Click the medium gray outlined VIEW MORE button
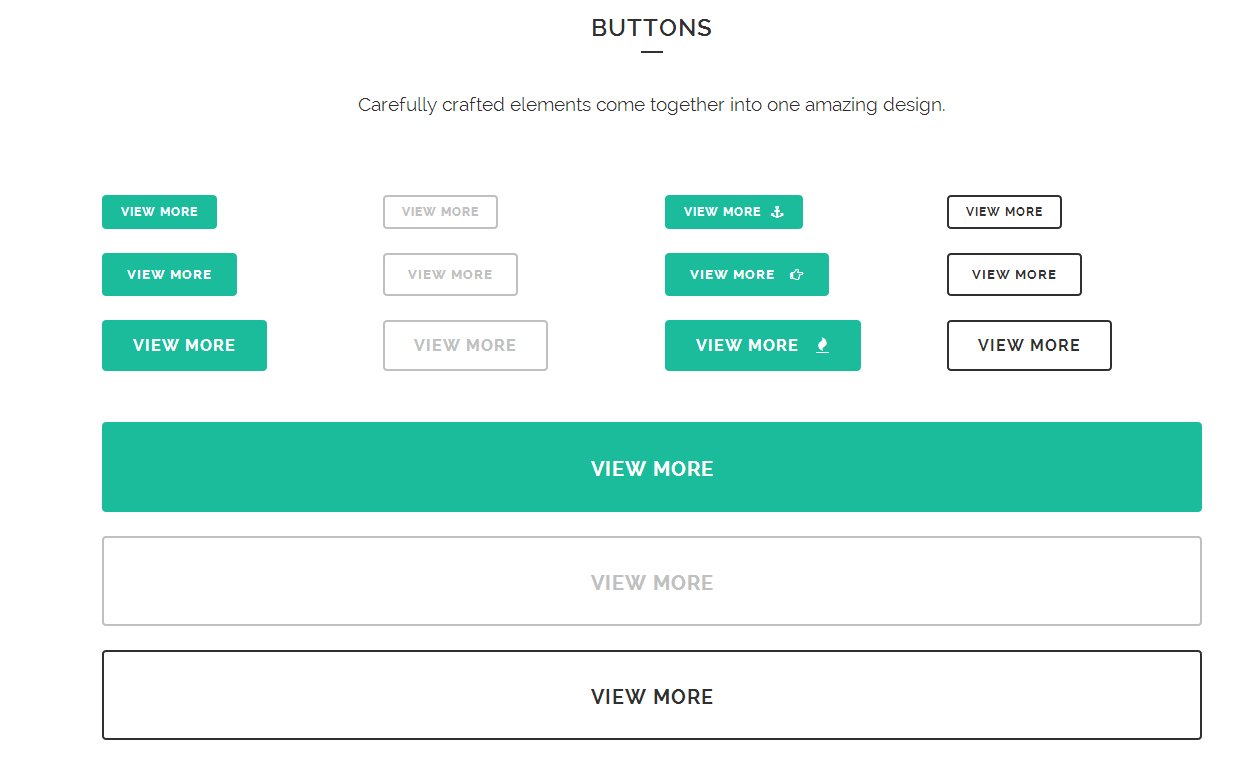 450,275
